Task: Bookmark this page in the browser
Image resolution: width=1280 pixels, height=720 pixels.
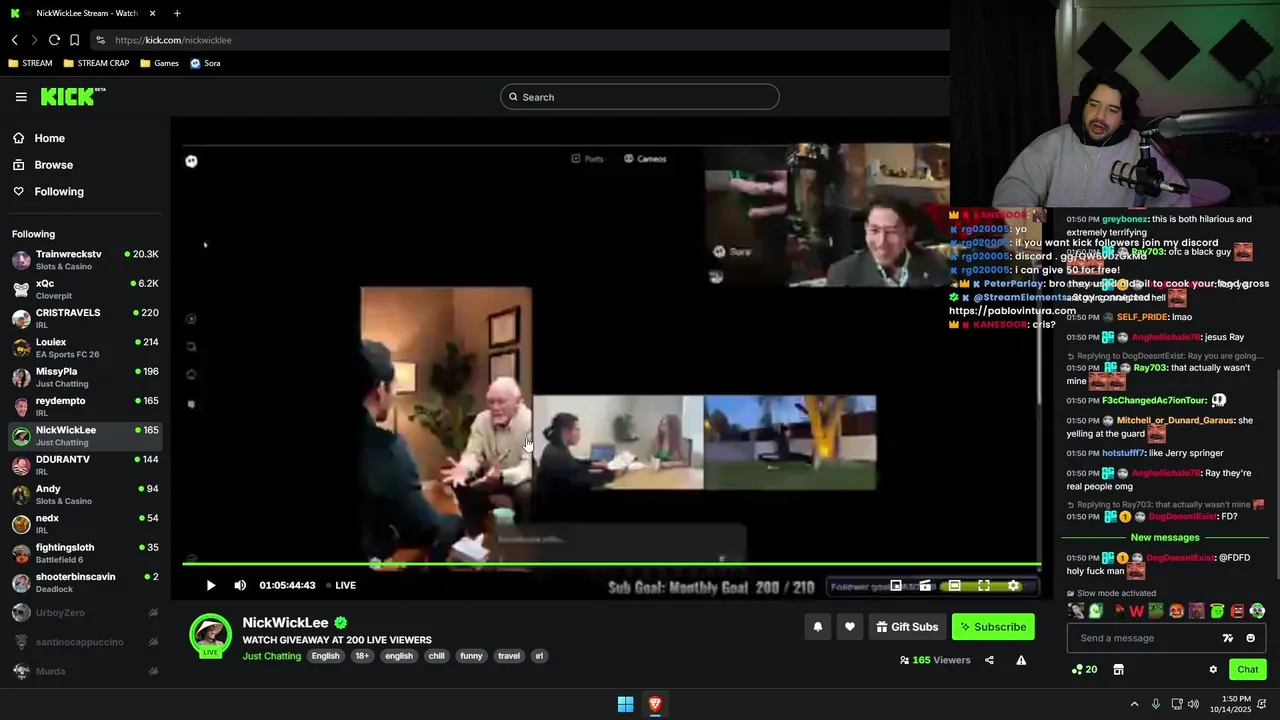Action: pos(74,40)
